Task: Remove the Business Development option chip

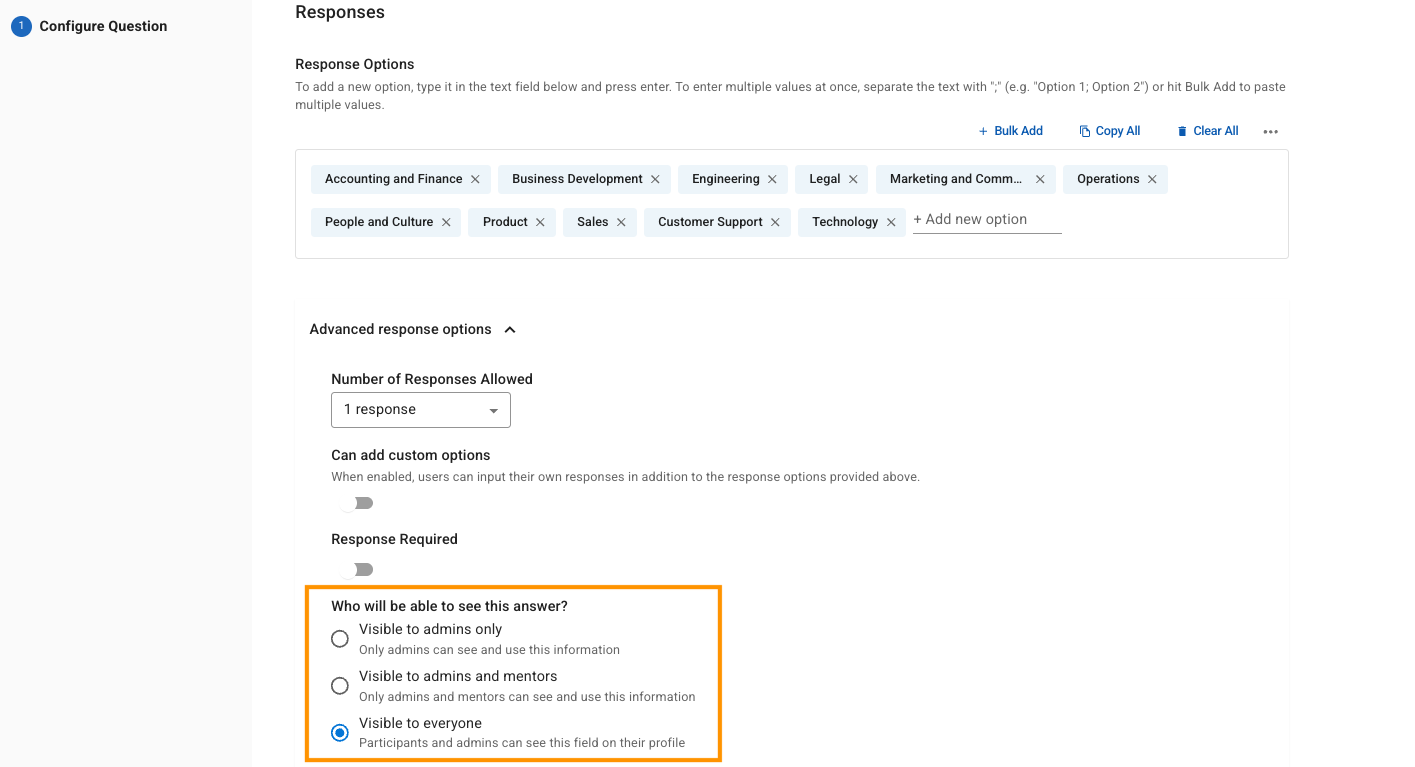Action: click(655, 180)
